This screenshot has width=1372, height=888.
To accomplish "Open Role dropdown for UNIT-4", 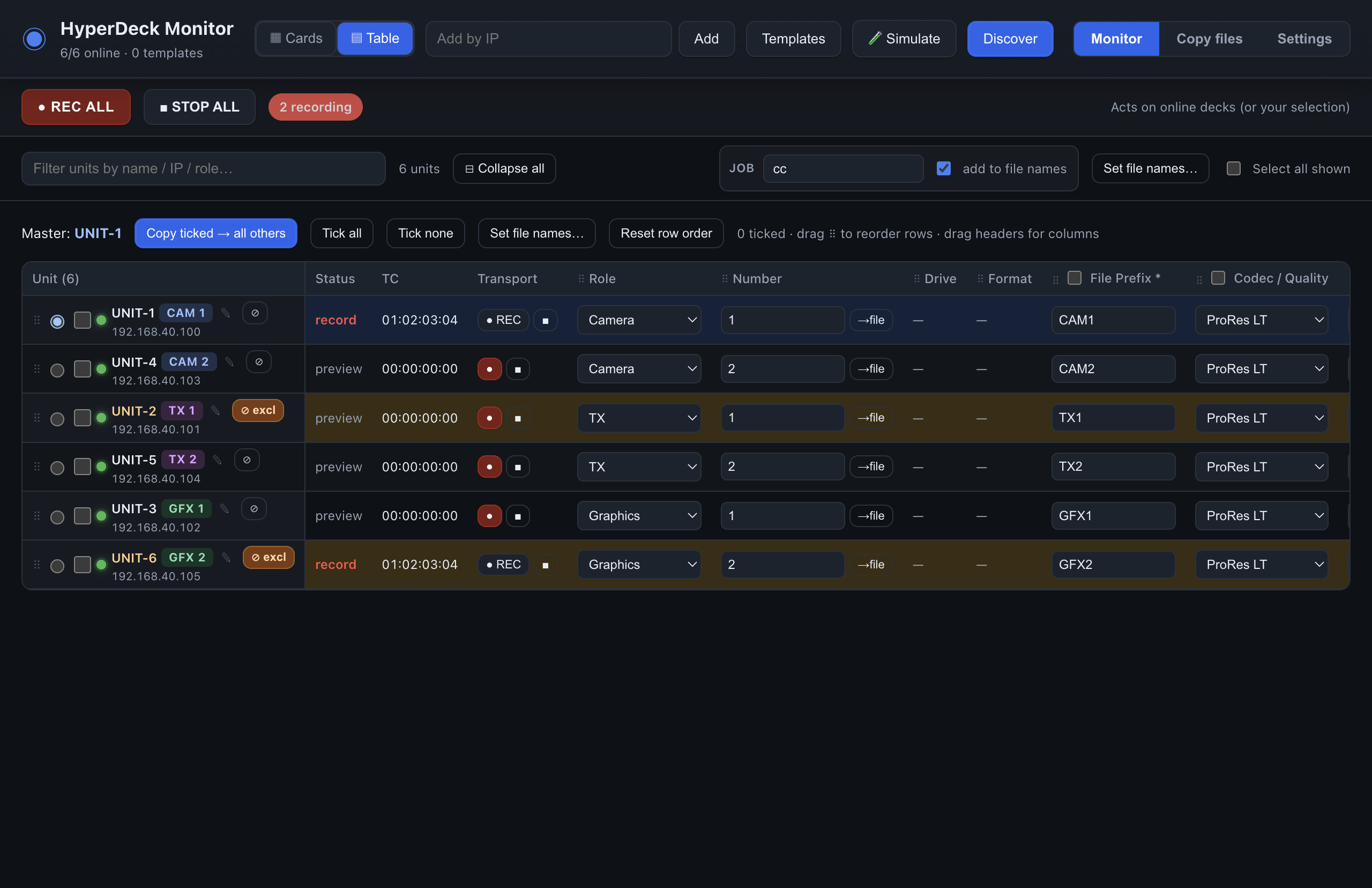I will coord(639,369).
